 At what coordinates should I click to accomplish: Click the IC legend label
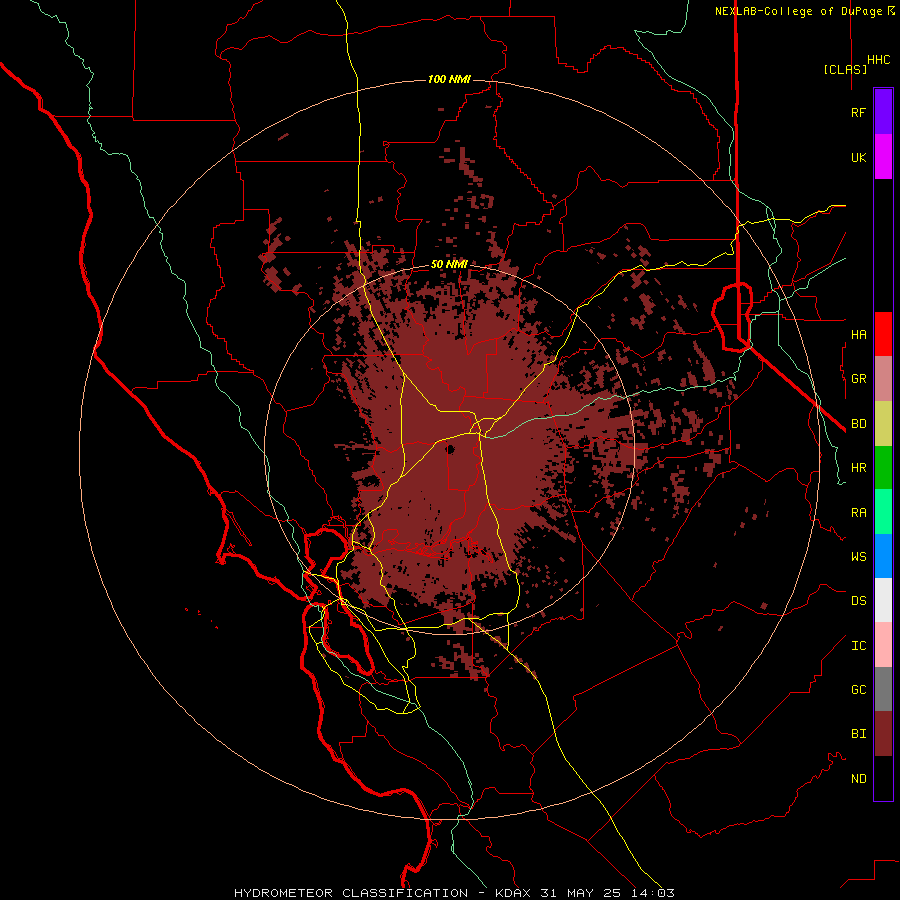coord(858,646)
